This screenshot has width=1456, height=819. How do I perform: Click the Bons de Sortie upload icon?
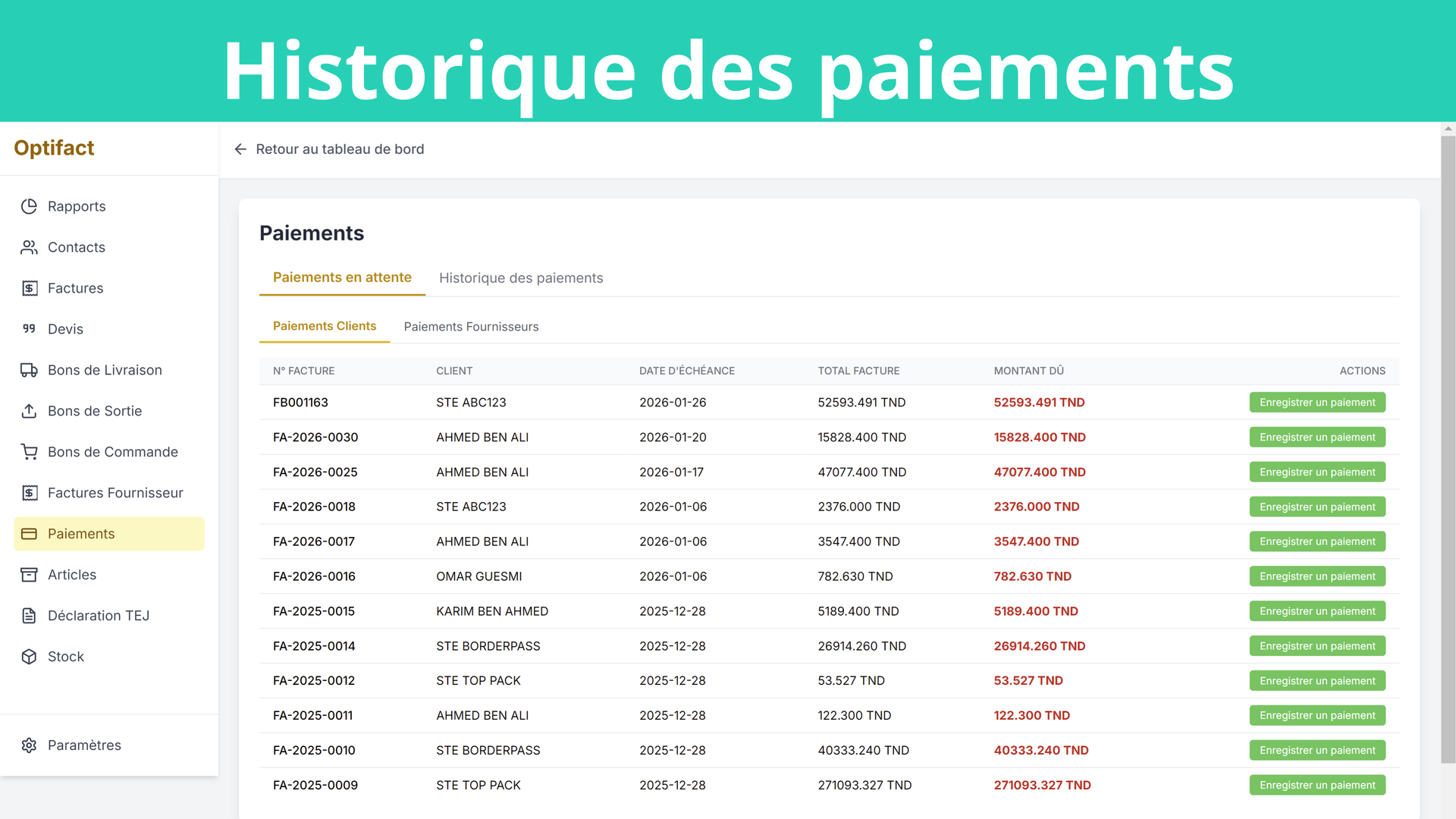pos(29,411)
